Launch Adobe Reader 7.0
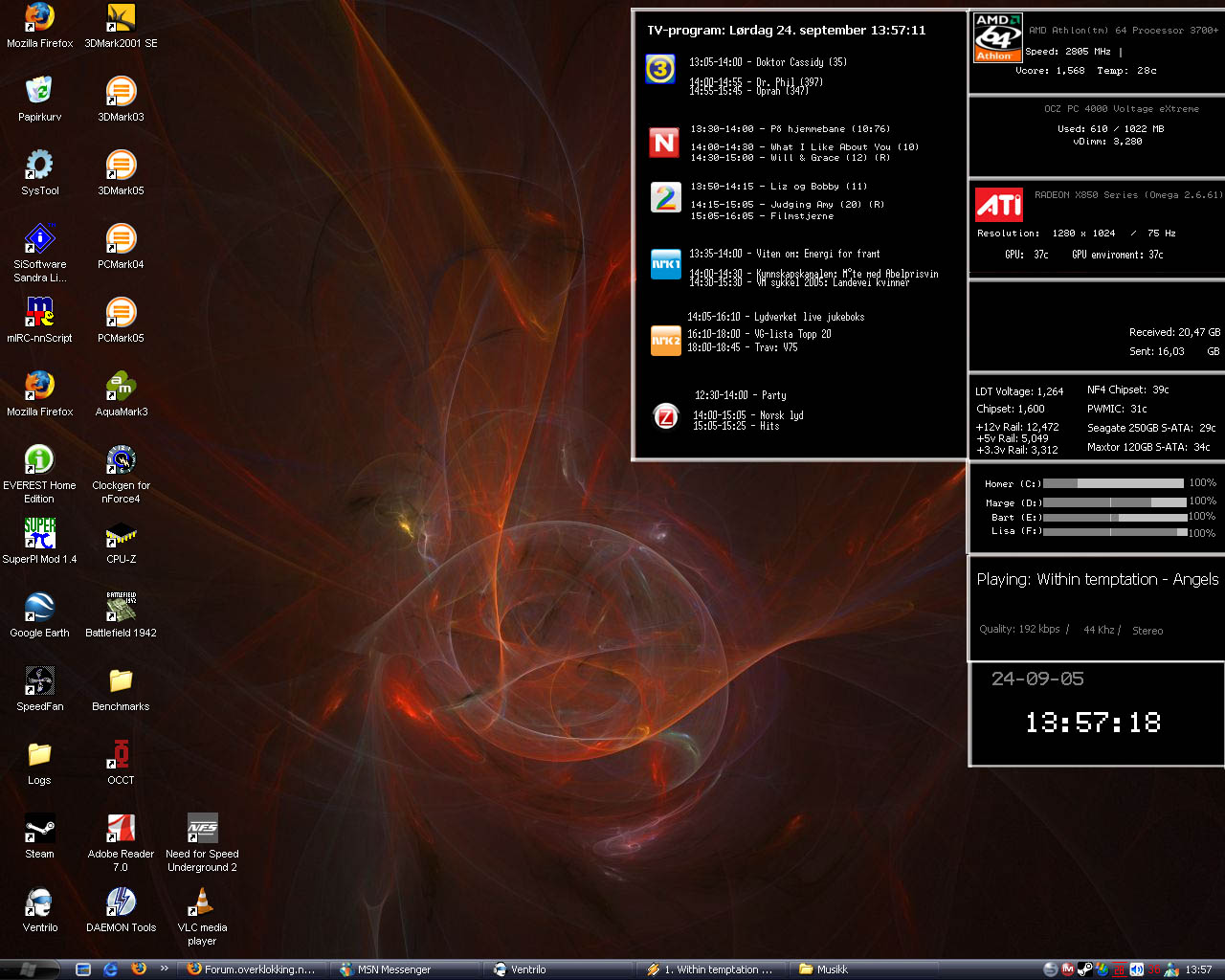 pos(121,843)
